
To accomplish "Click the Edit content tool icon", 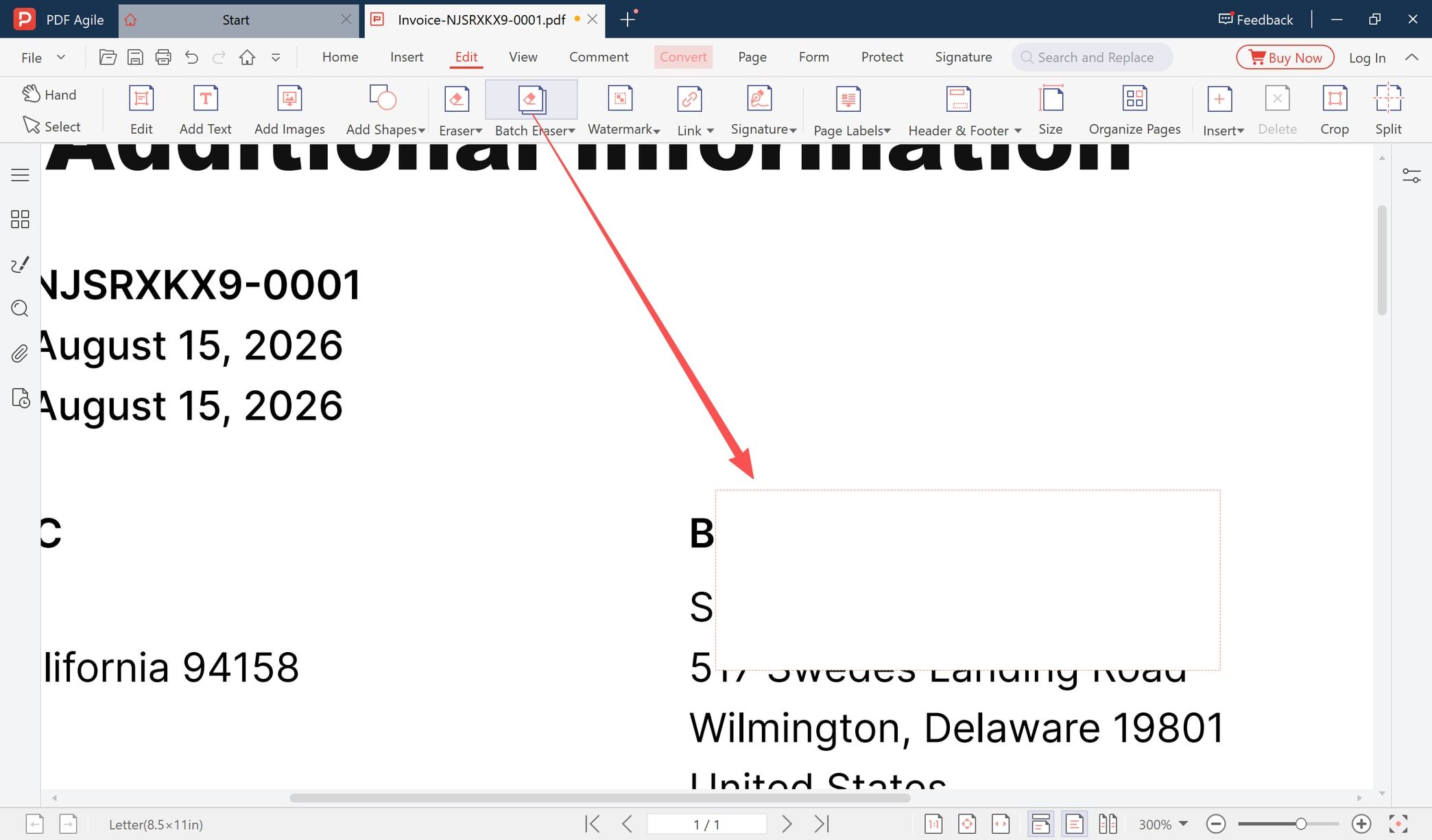I will click(x=141, y=99).
